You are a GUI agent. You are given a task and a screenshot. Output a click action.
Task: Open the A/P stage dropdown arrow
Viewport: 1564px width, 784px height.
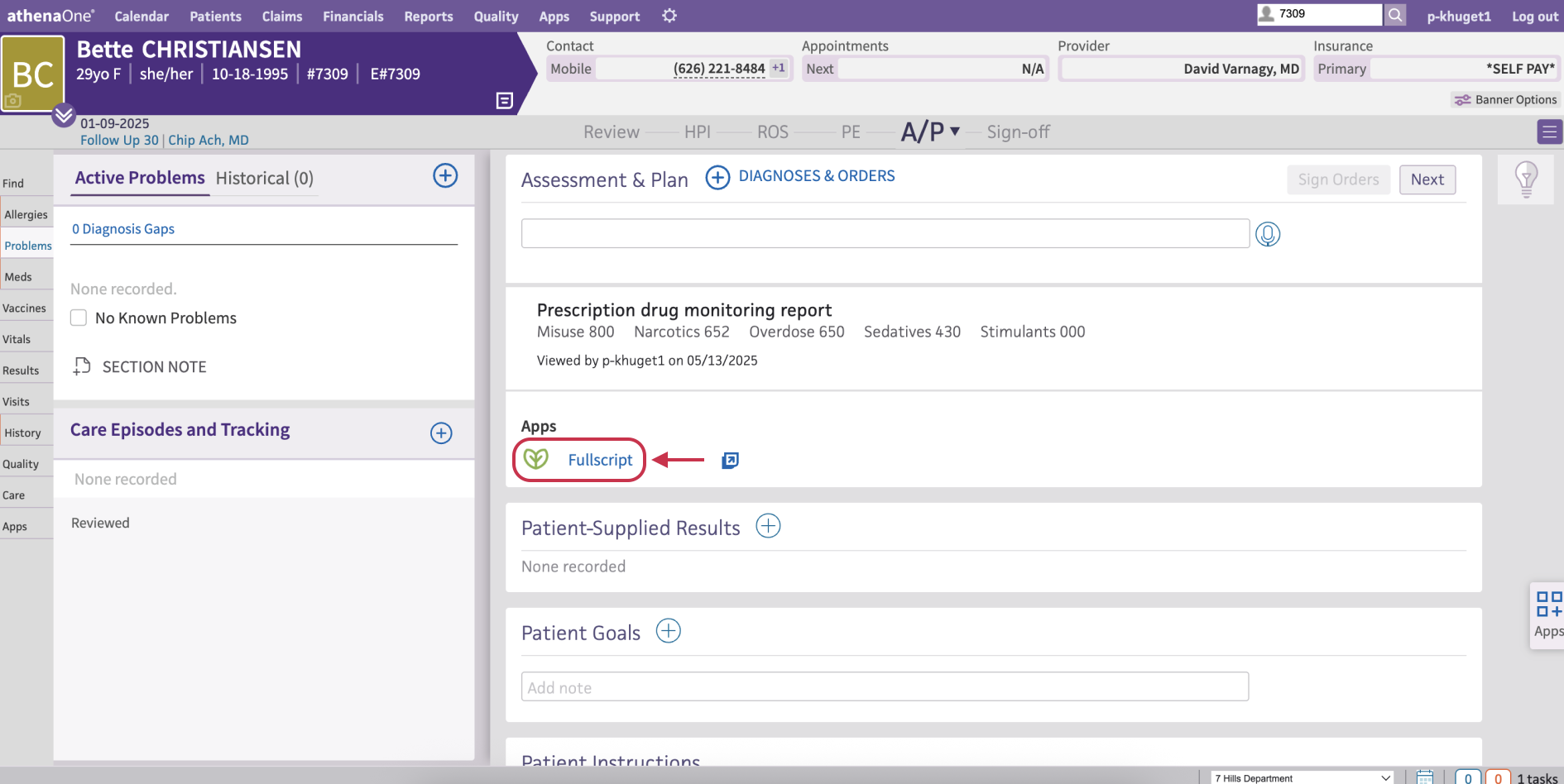955,131
